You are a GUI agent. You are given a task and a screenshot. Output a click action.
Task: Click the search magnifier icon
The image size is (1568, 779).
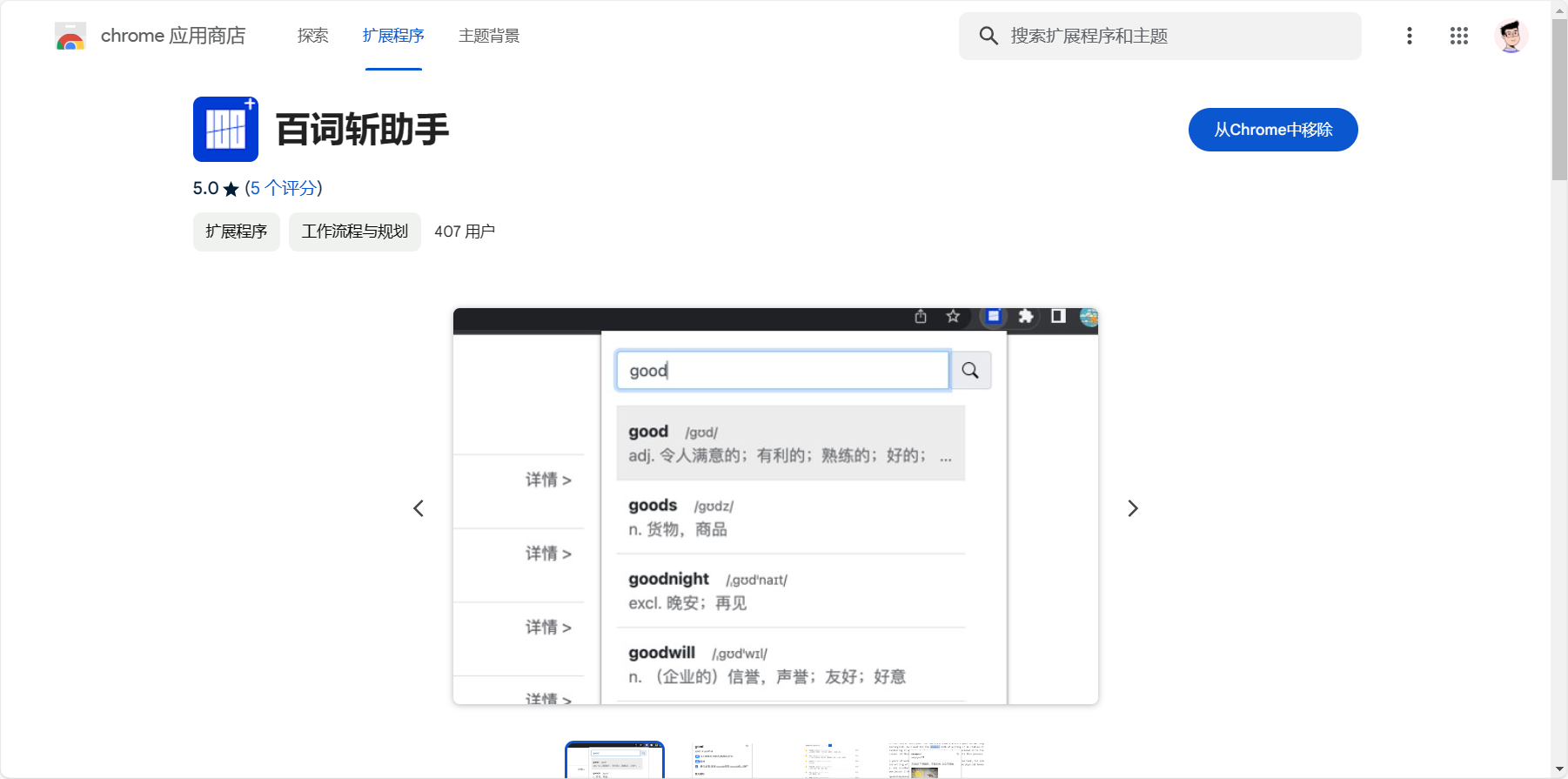click(988, 36)
